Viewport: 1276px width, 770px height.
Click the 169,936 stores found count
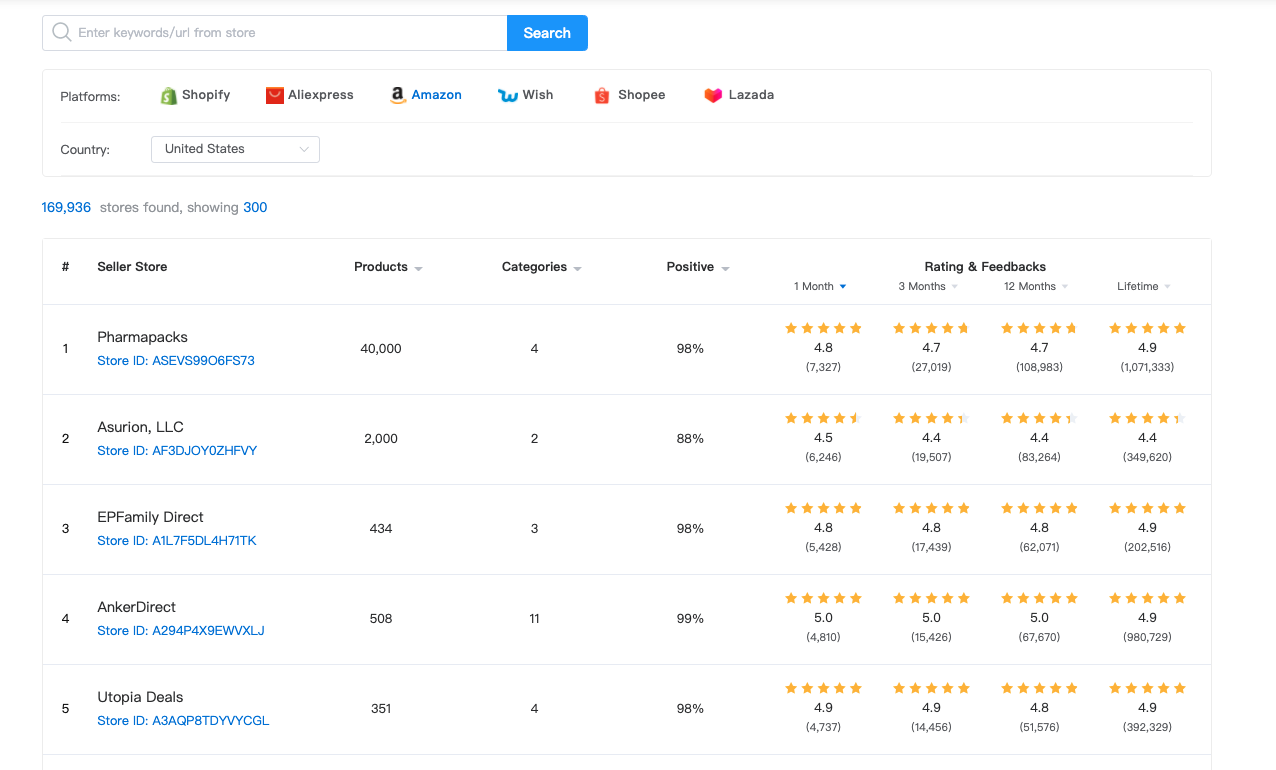click(66, 208)
